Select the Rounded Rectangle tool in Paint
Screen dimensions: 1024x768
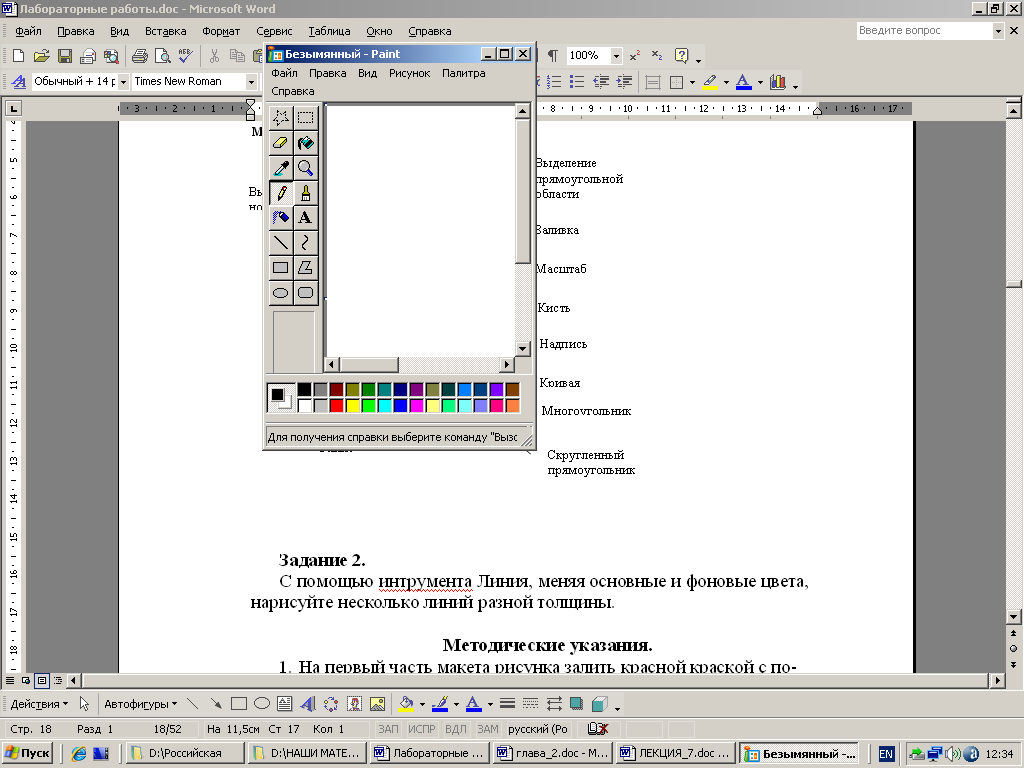coord(306,293)
